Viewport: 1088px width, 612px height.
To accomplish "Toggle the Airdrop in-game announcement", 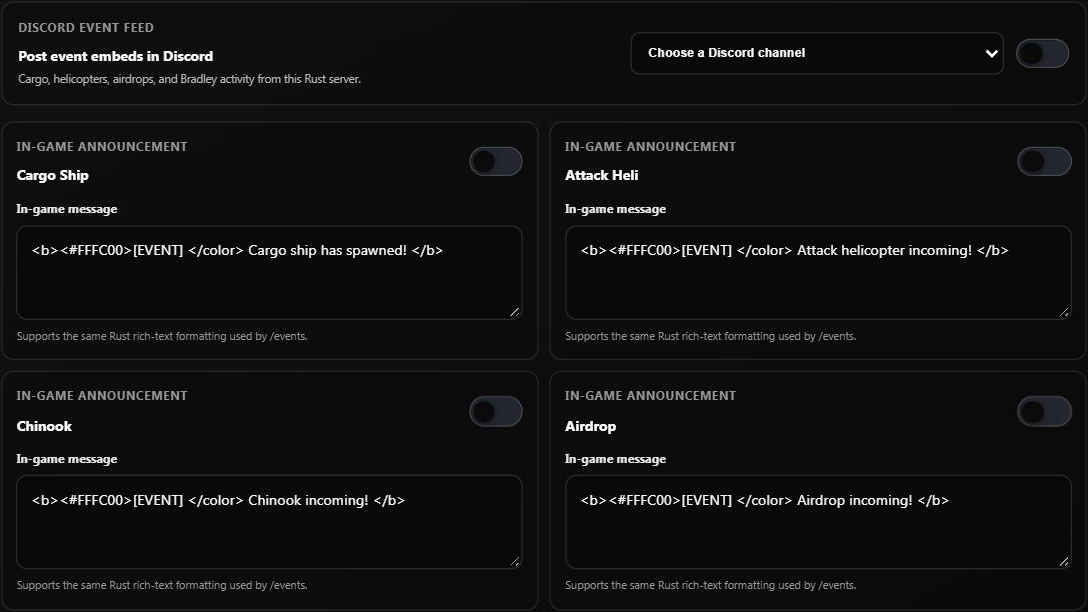I will [1044, 411].
